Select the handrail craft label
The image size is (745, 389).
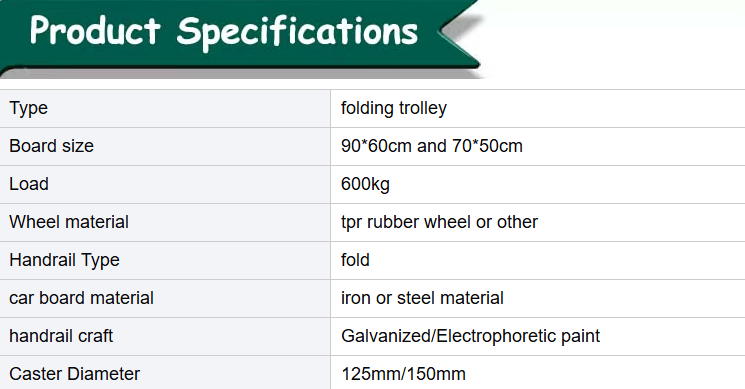point(61,336)
